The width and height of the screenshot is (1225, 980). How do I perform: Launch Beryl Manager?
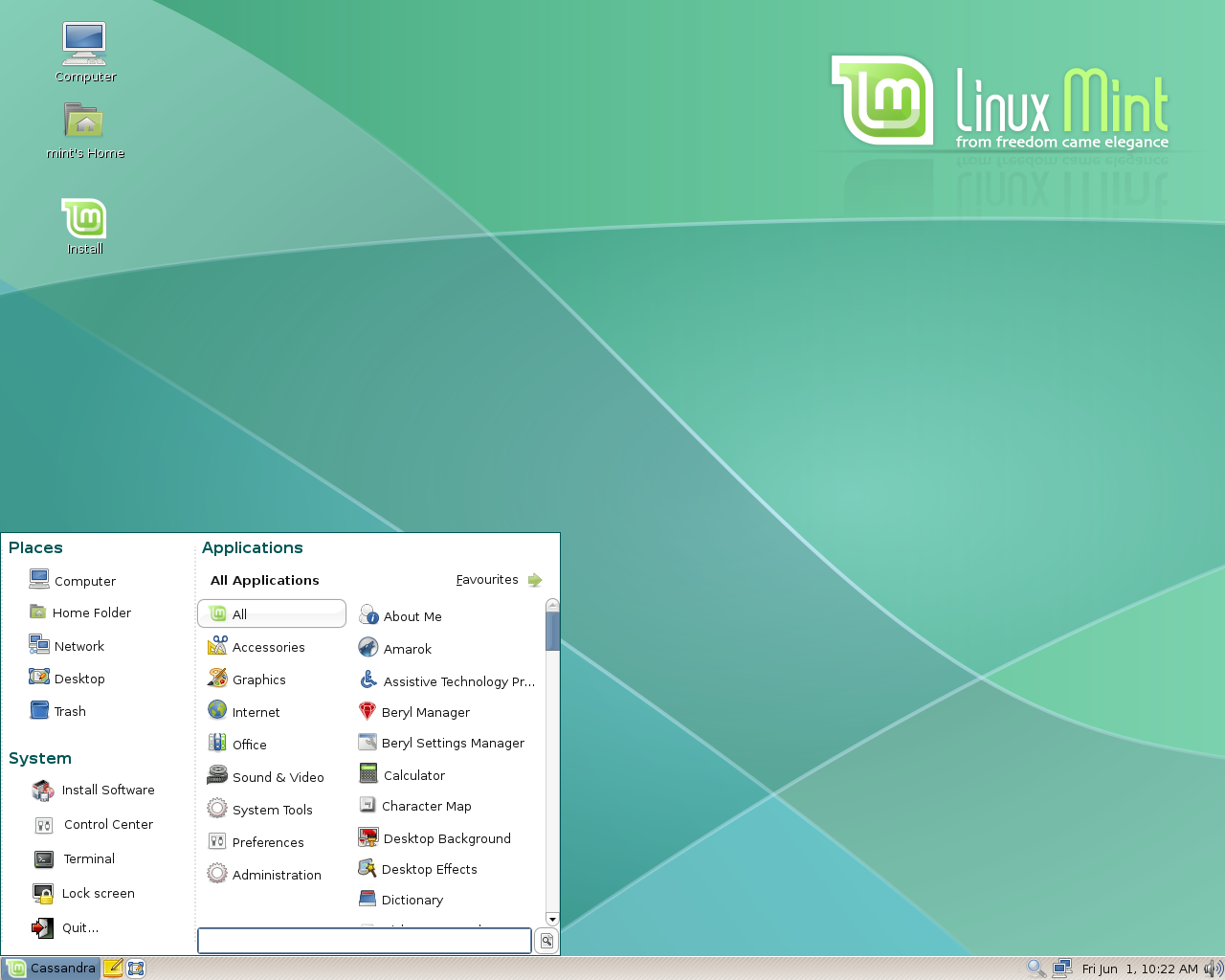(413, 712)
